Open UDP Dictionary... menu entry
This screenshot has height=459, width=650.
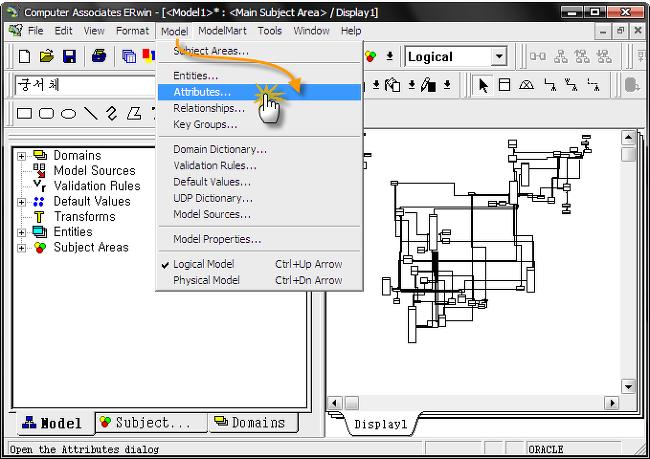click(259, 198)
